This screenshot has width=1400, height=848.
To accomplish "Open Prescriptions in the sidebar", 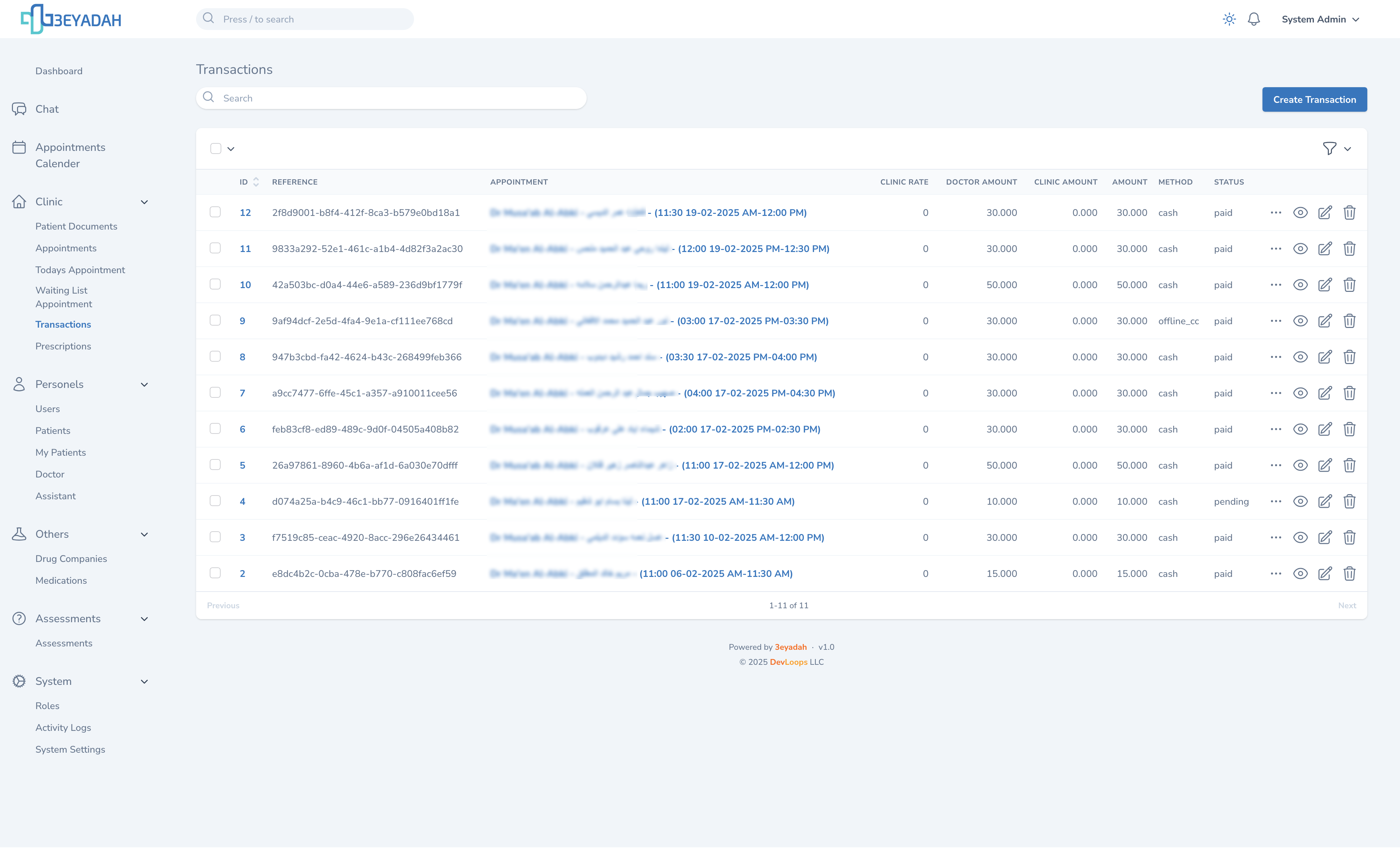I will pyautogui.click(x=63, y=346).
